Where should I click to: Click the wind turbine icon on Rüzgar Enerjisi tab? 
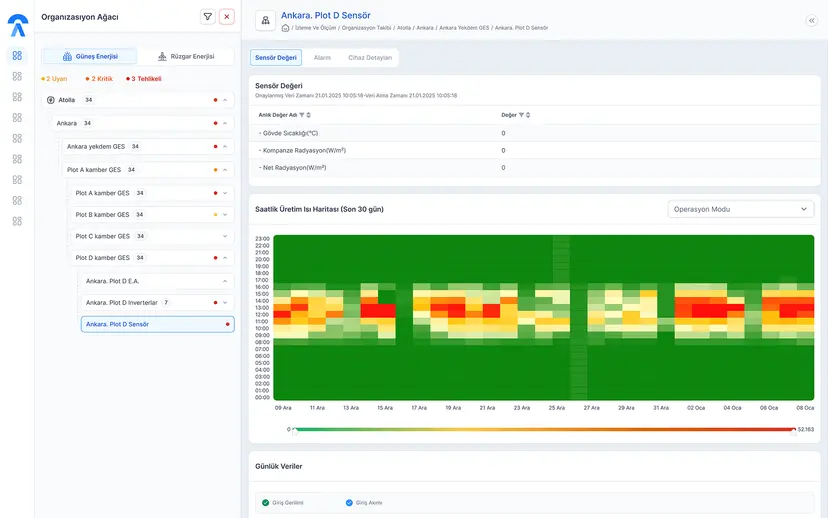tap(162, 56)
